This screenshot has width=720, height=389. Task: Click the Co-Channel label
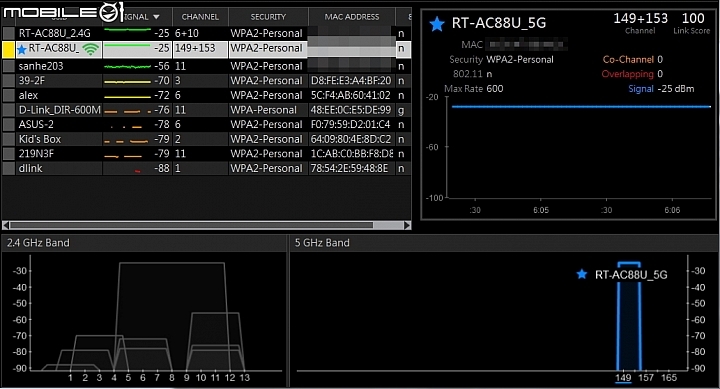coord(628,59)
